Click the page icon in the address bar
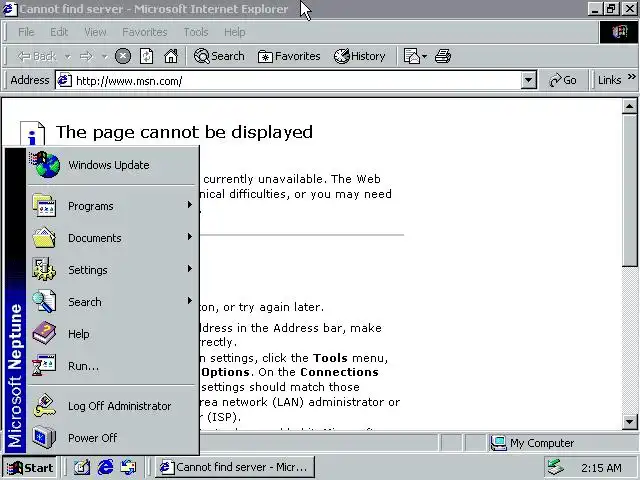 [64, 80]
